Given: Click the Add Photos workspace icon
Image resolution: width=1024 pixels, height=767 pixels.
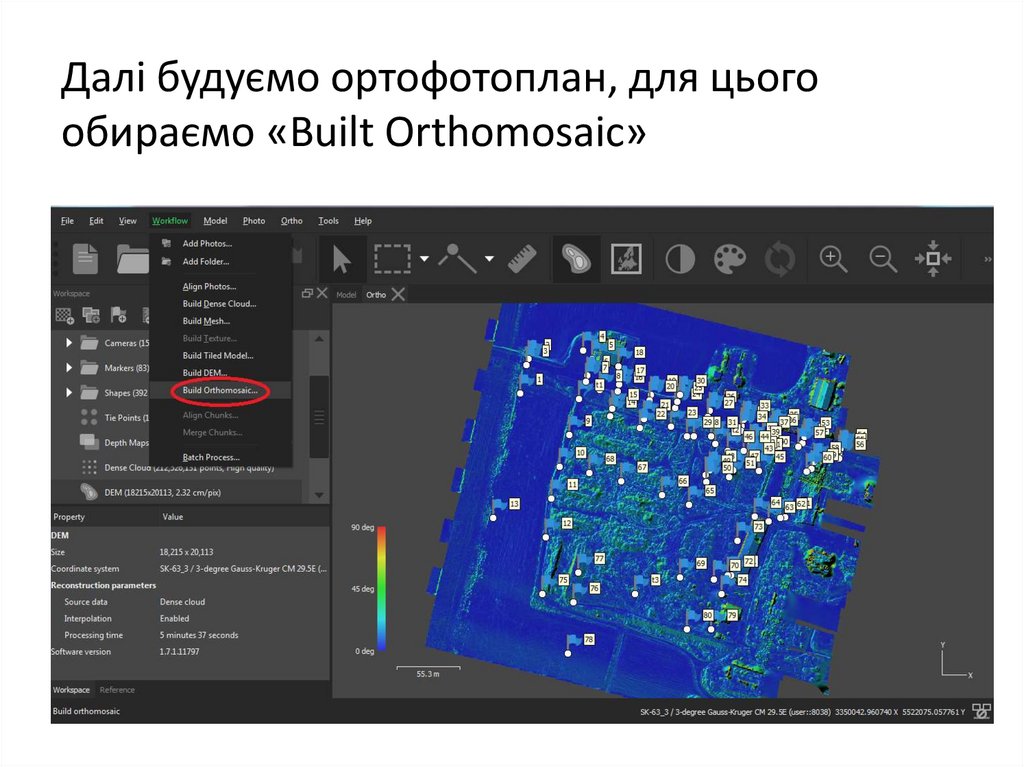Looking at the screenshot, I should point(91,316).
